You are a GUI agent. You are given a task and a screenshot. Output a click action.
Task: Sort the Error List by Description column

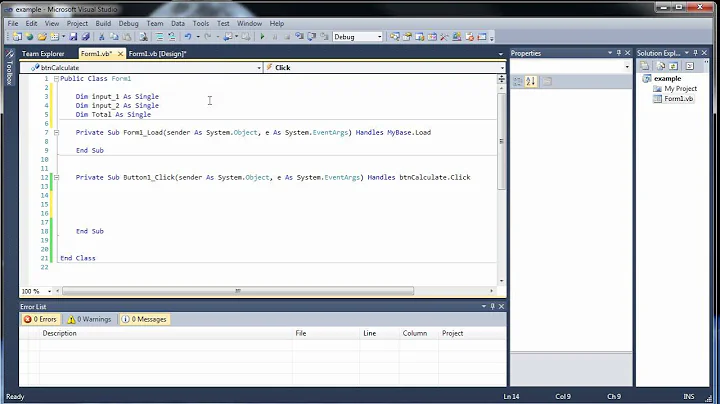click(166, 333)
